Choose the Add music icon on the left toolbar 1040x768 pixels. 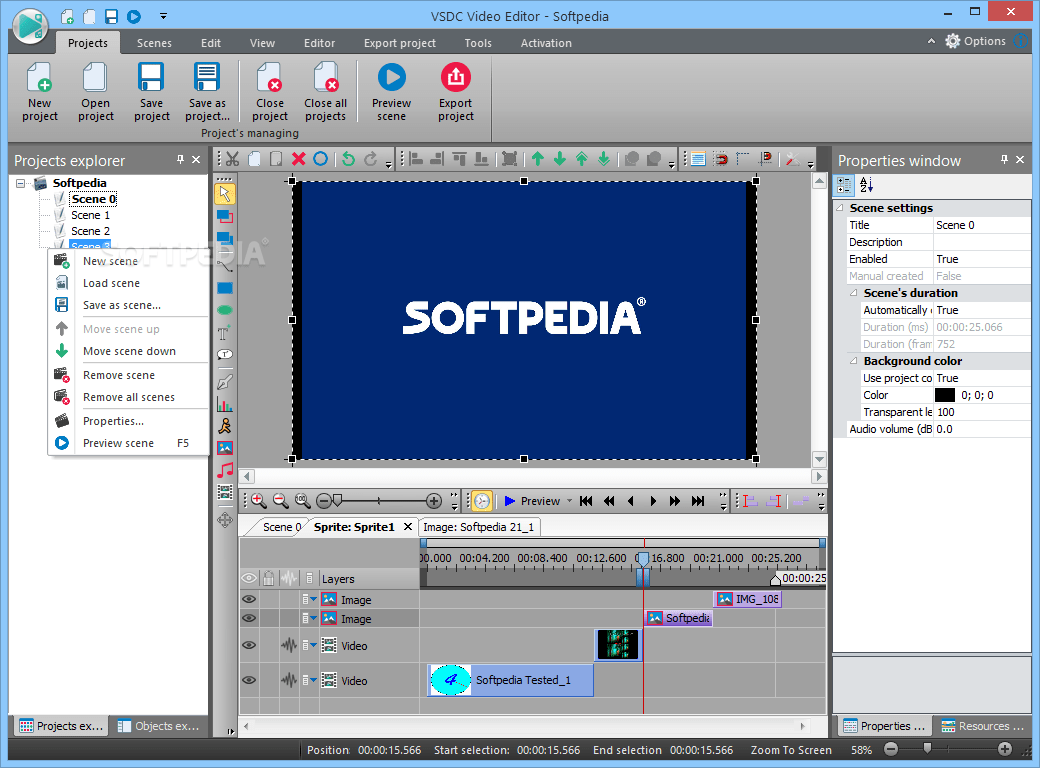[x=225, y=469]
